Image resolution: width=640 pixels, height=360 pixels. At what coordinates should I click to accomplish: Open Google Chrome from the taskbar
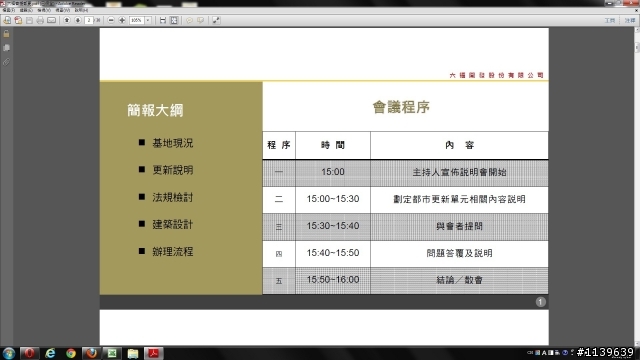tap(71, 353)
